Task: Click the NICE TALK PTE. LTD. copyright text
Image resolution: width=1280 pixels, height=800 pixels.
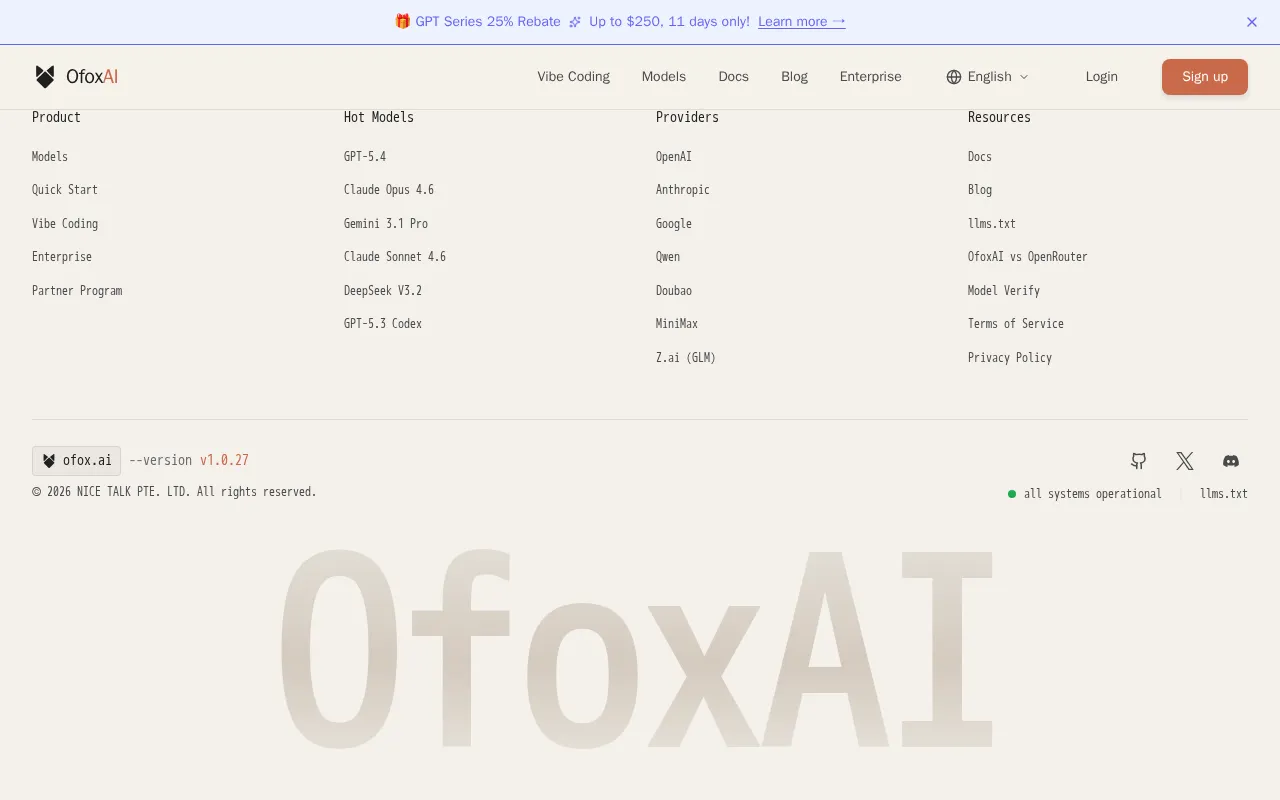Action: point(174,492)
